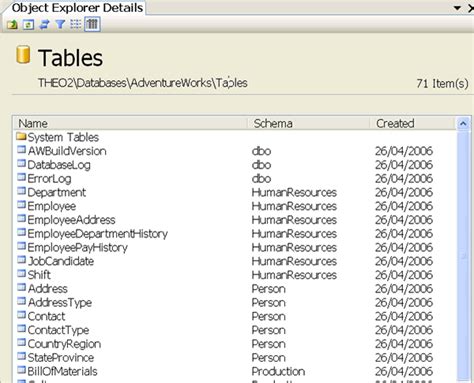
Task: Sort by the Name column header
Action: pos(130,123)
